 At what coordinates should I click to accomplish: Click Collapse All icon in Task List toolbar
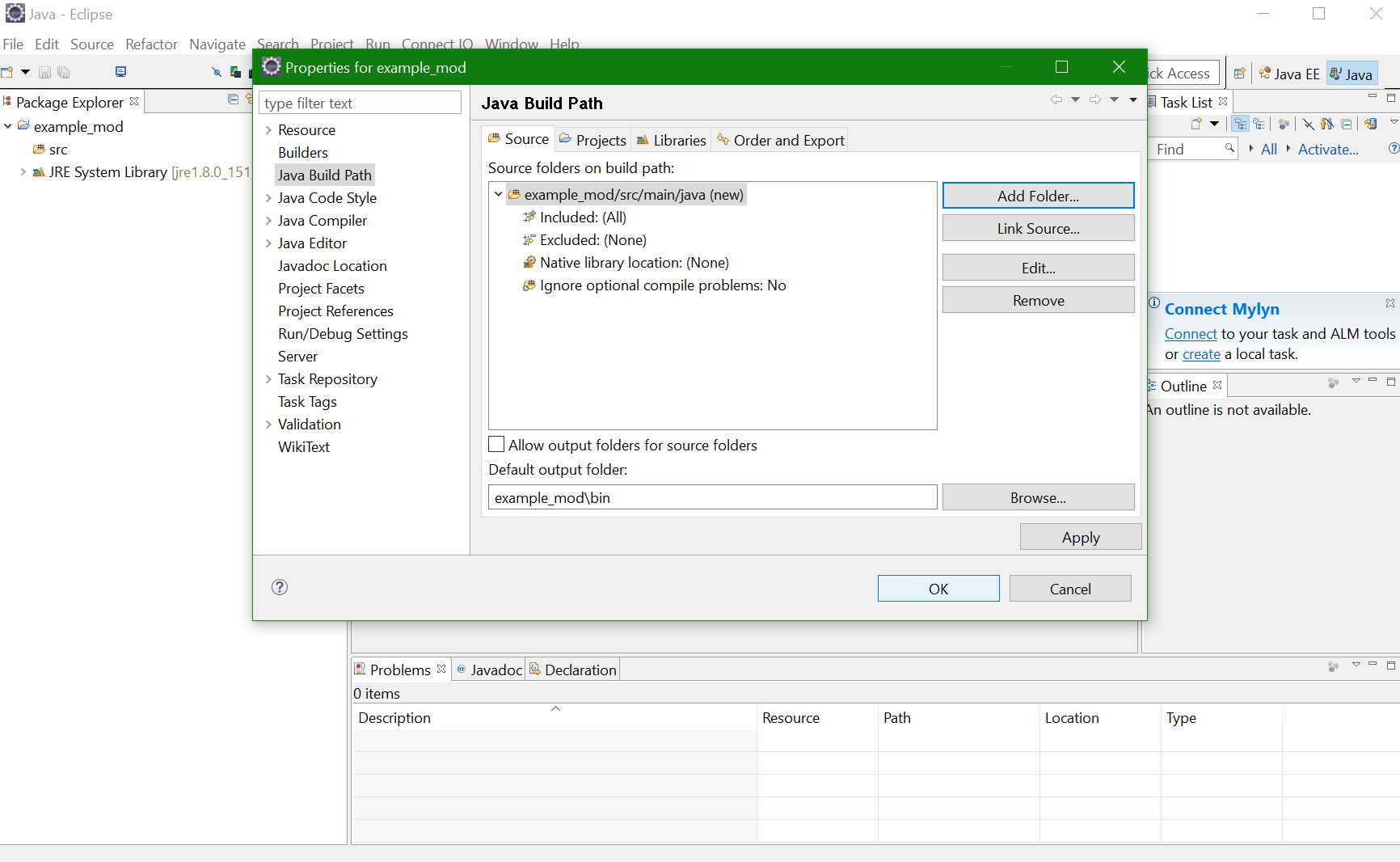coord(1346,124)
